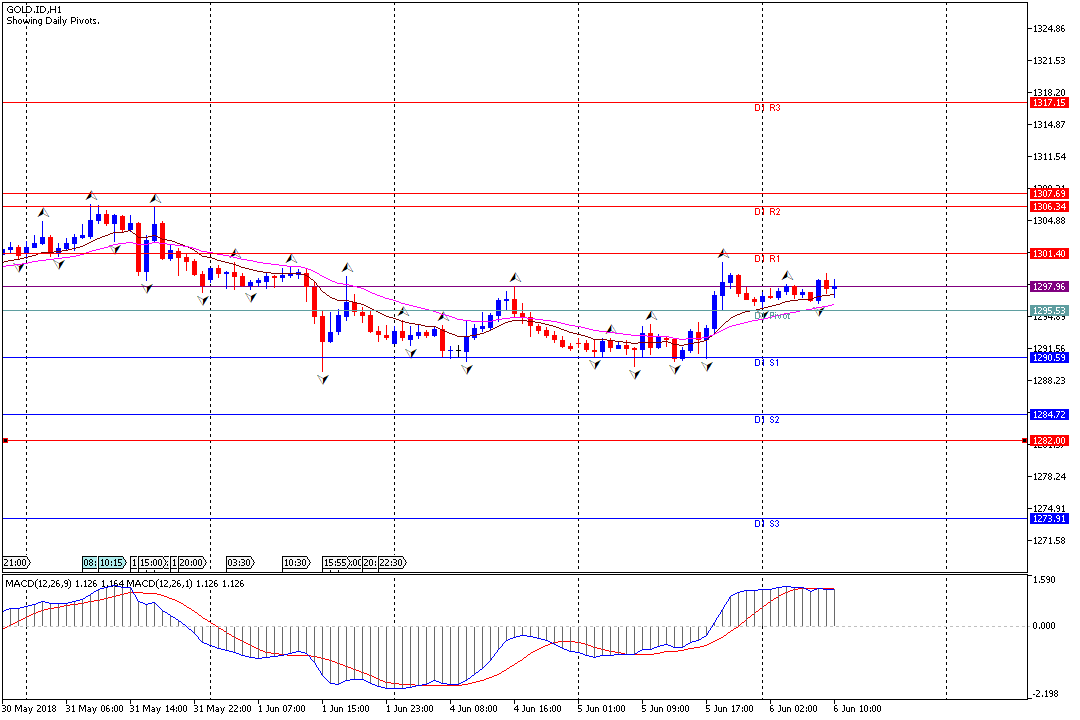Screen dimensions: 1080x720
Task: Click the GOLD.ID,H1 chart title
Action: tap(34, 10)
